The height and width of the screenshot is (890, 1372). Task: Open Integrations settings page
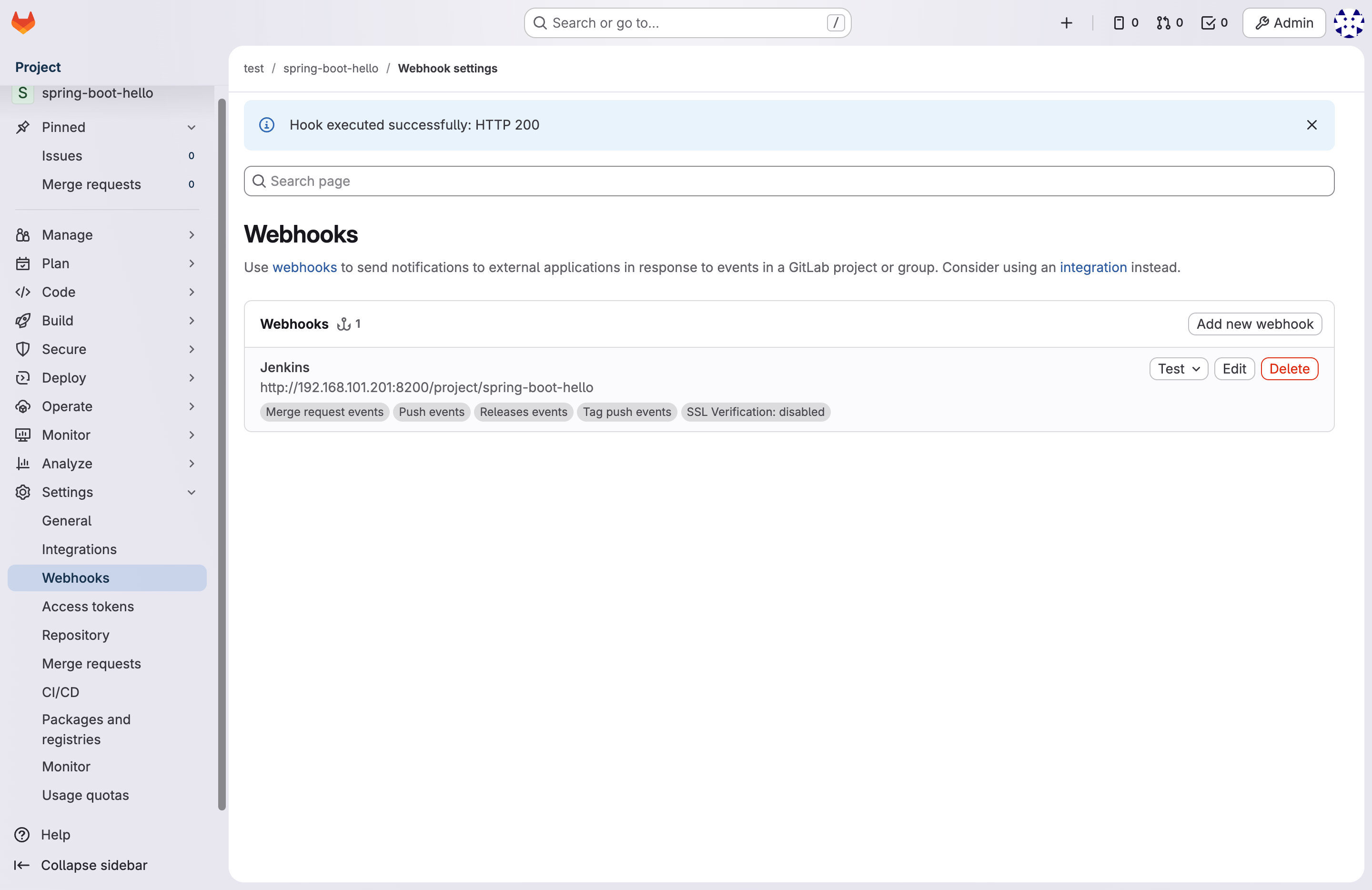(79, 549)
